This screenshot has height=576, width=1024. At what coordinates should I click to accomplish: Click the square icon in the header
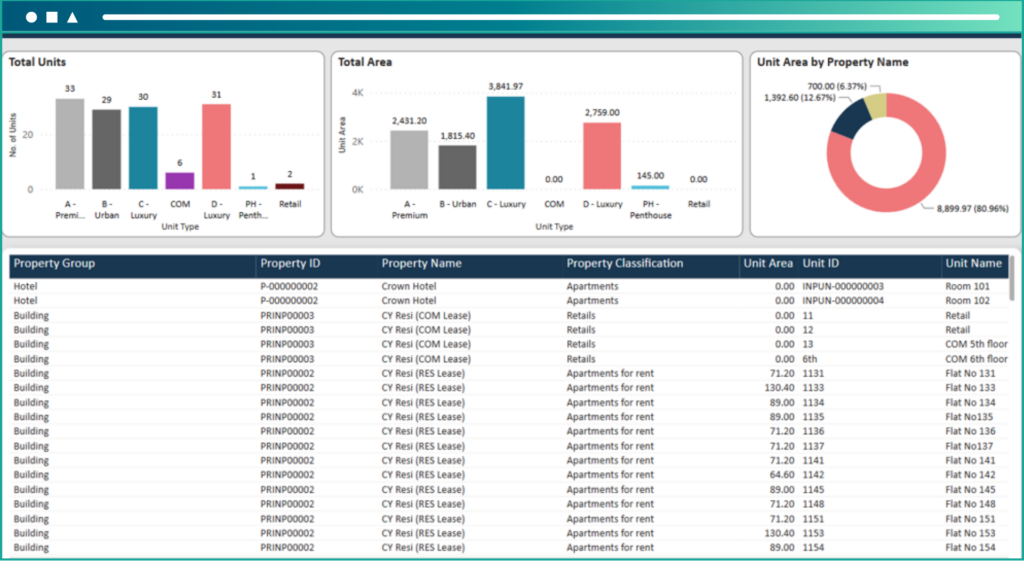[51, 18]
